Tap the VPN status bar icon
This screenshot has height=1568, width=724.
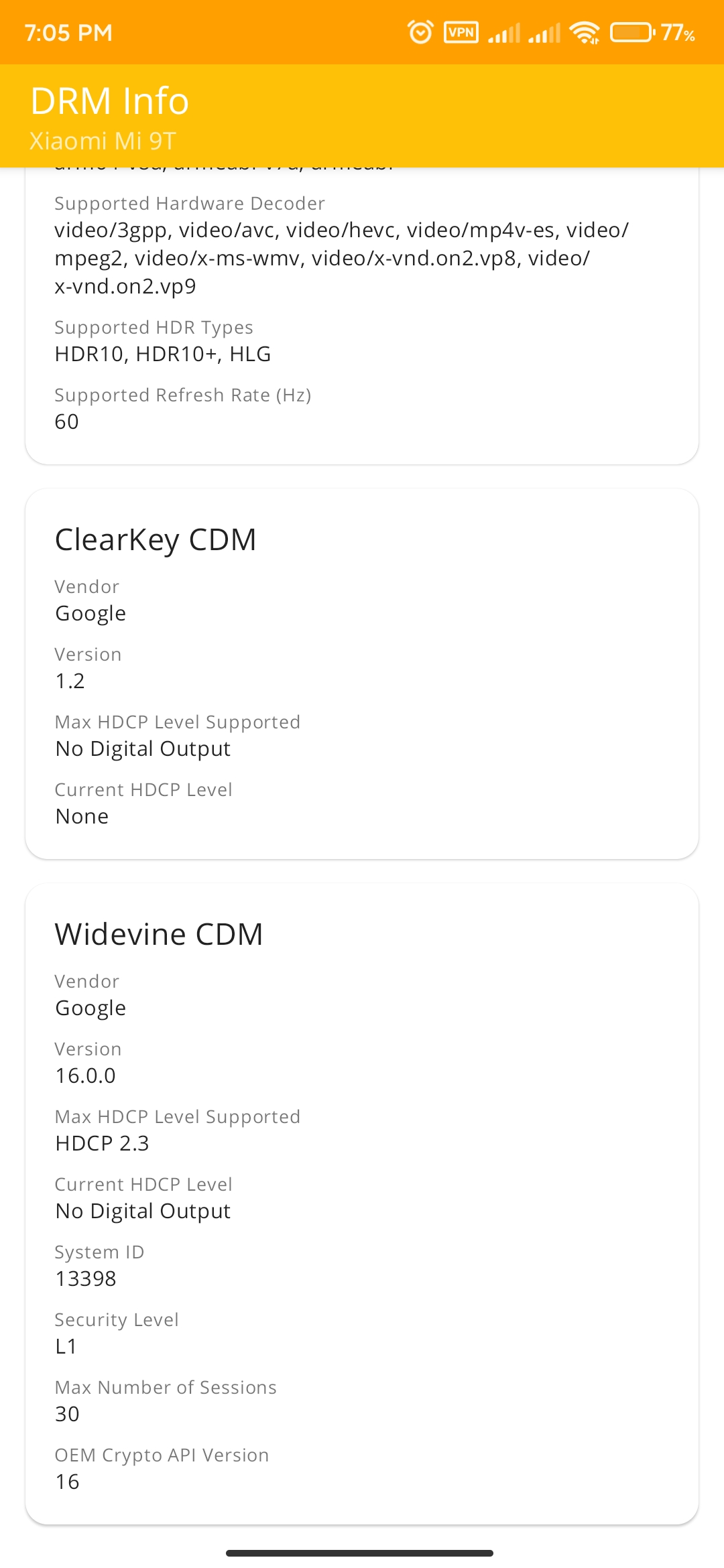(461, 32)
